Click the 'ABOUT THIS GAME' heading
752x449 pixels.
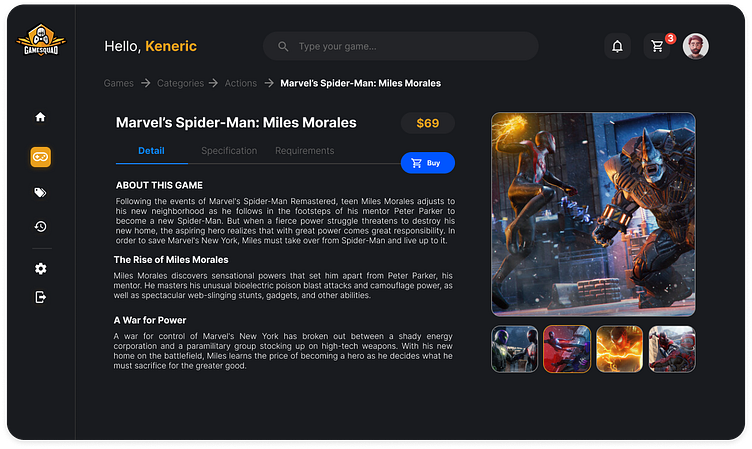coord(159,185)
